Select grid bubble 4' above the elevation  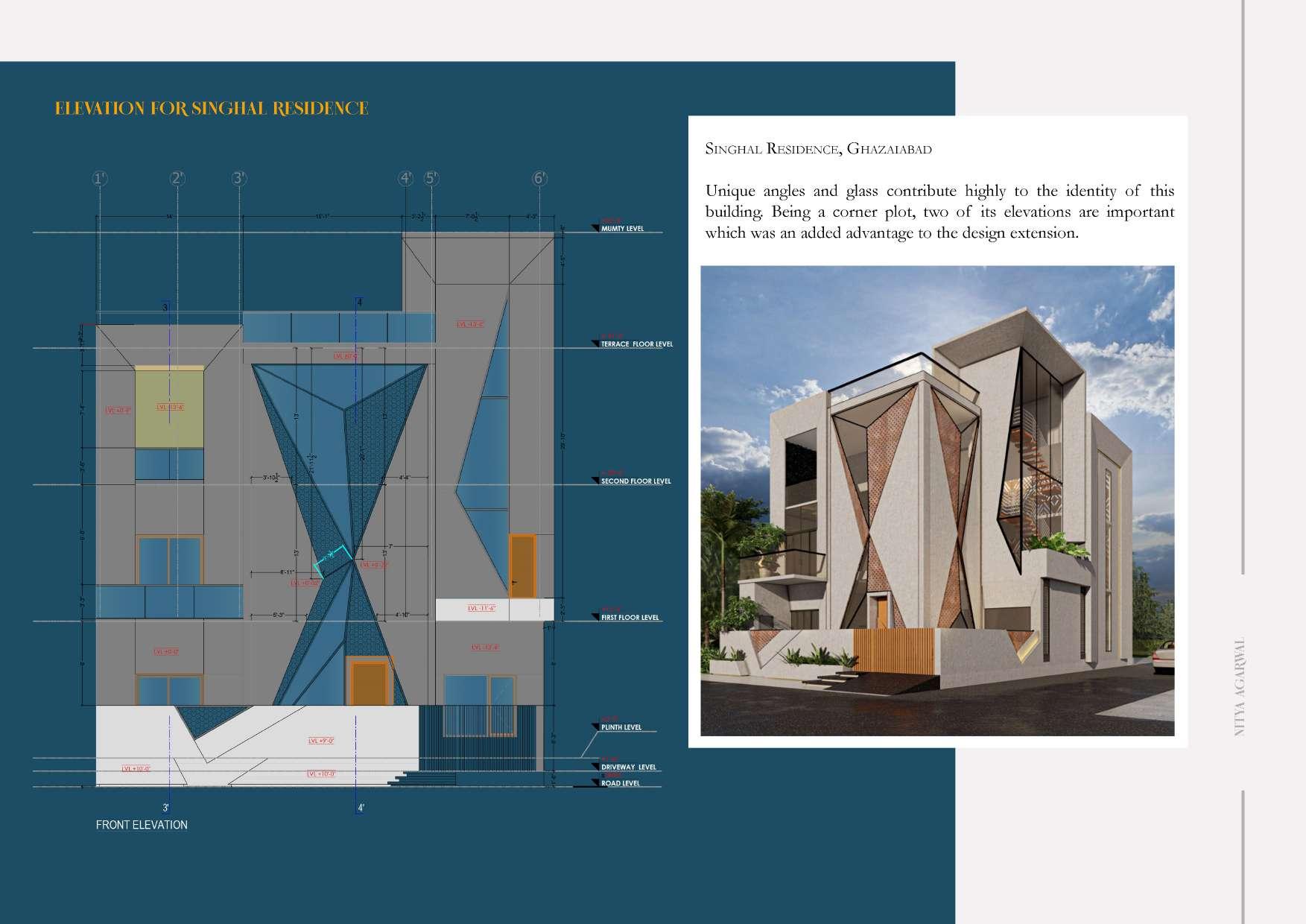pos(405,178)
